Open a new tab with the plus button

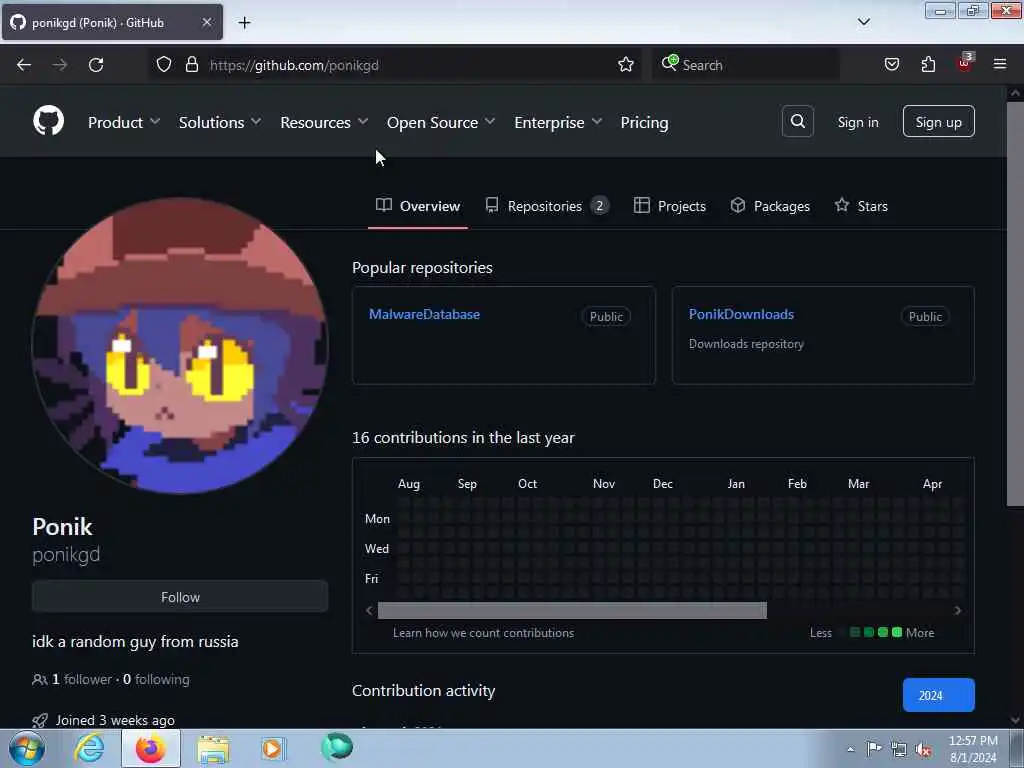244,23
